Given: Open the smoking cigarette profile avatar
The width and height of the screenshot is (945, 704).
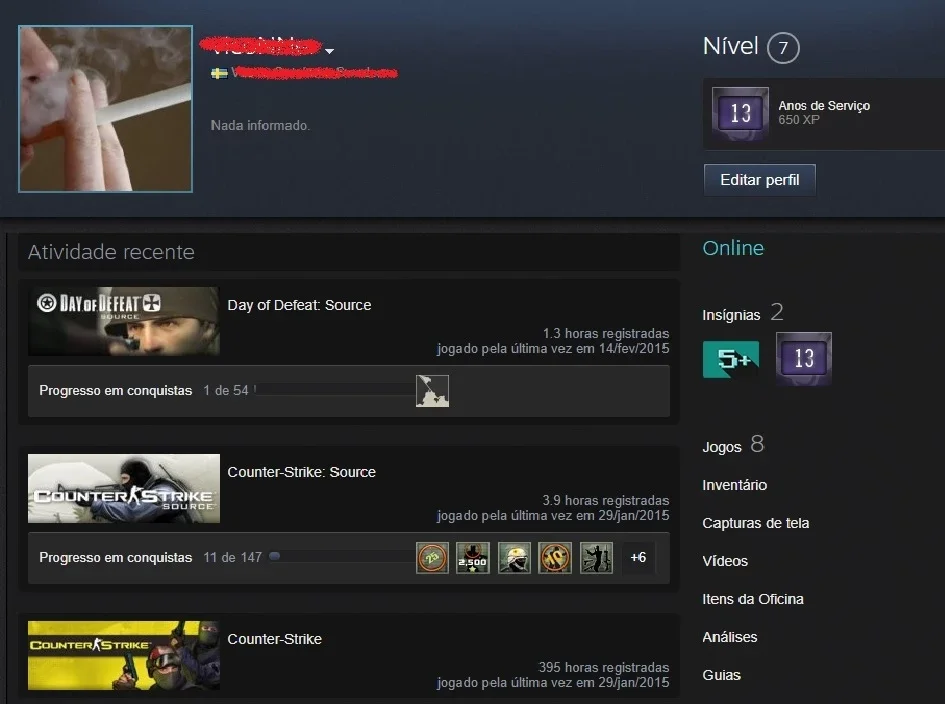Looking at the screenshot, I should tap(105, 109).
